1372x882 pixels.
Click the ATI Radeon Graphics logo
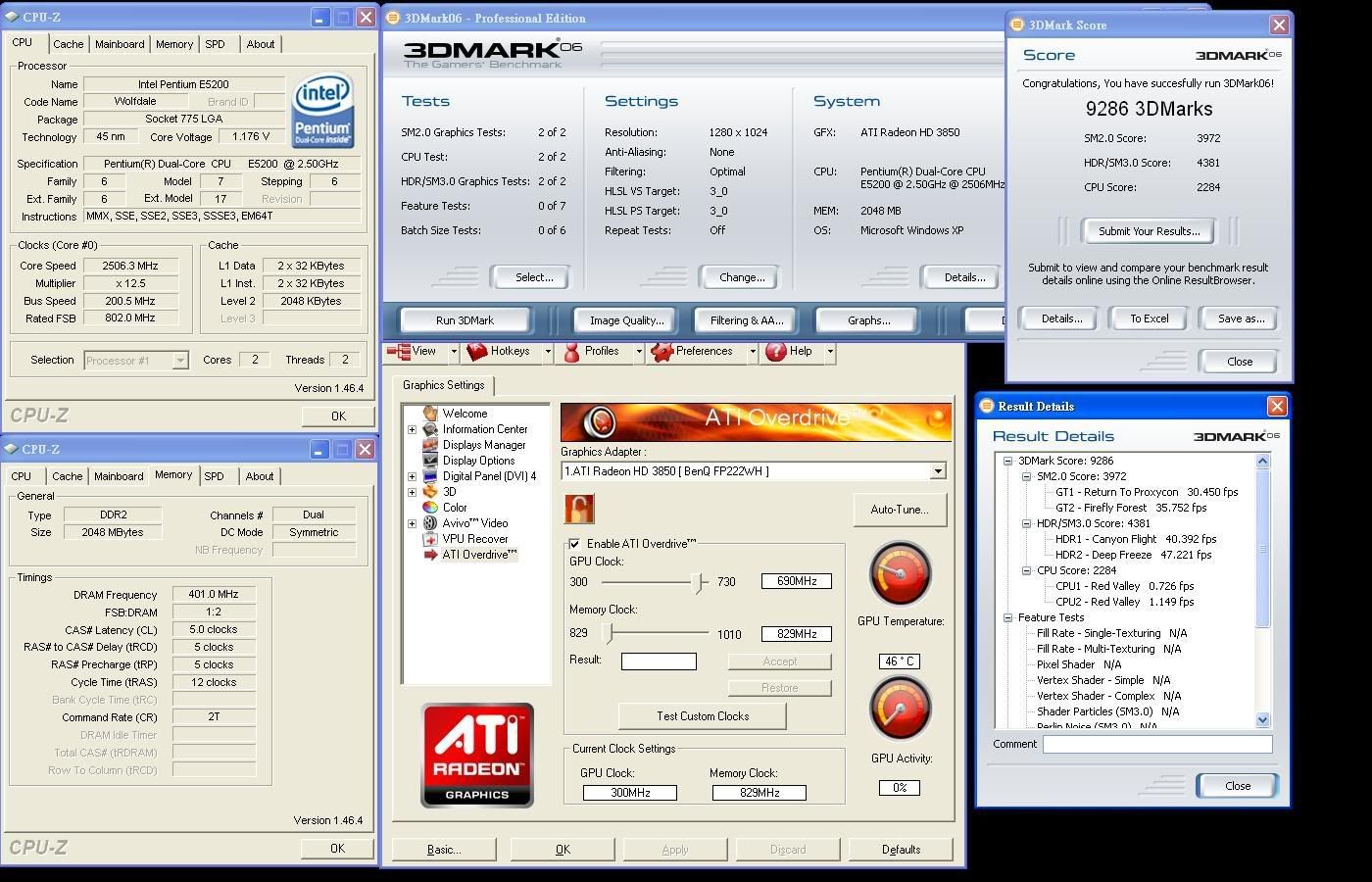(x=477, y=756)
